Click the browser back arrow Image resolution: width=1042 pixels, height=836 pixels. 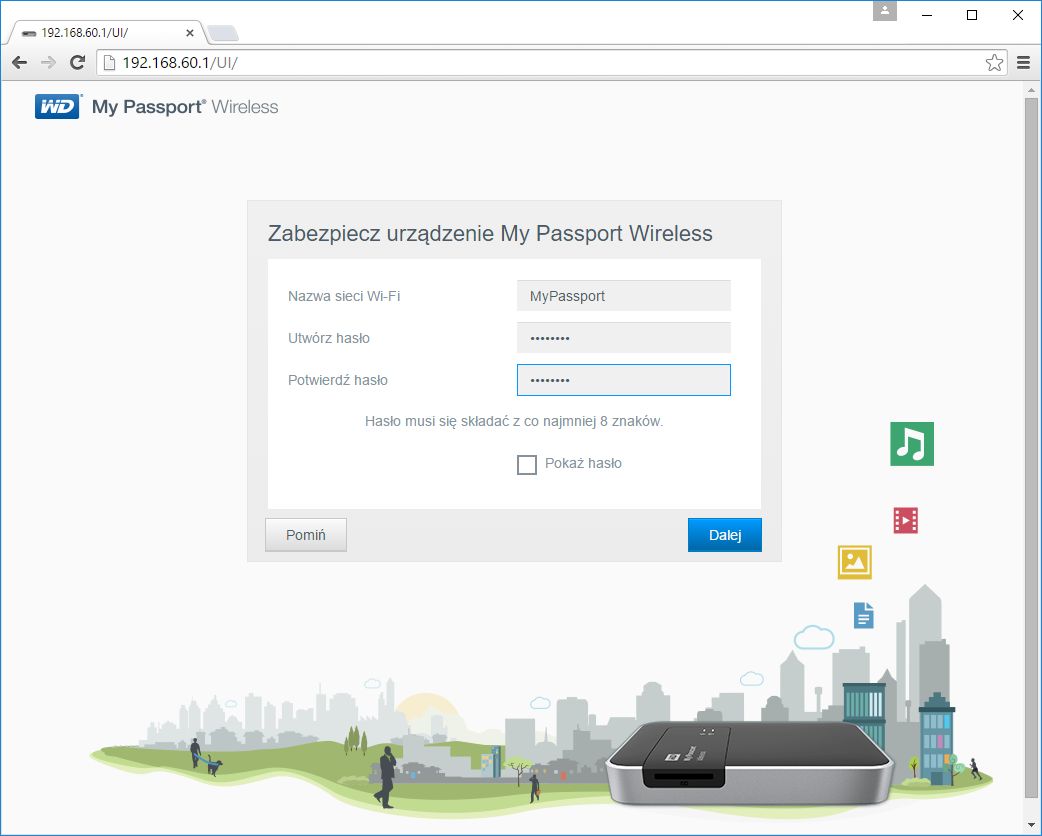pyautogui.click(x=18, y=62)
